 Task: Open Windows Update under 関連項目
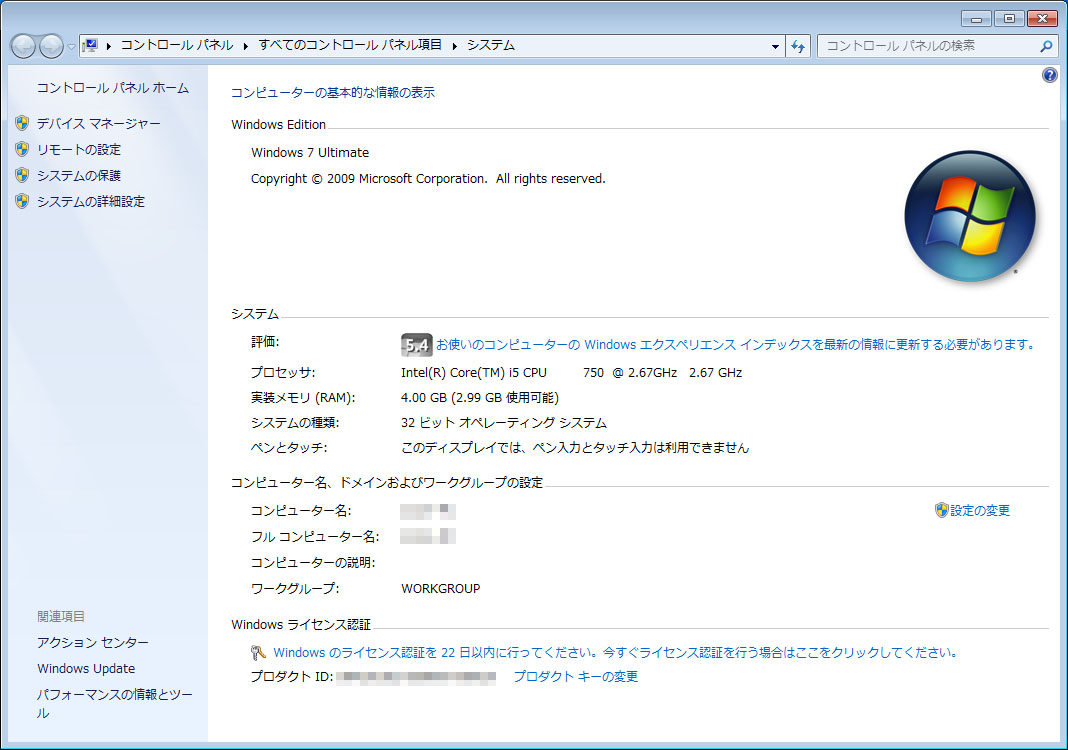tap(86, 669)
